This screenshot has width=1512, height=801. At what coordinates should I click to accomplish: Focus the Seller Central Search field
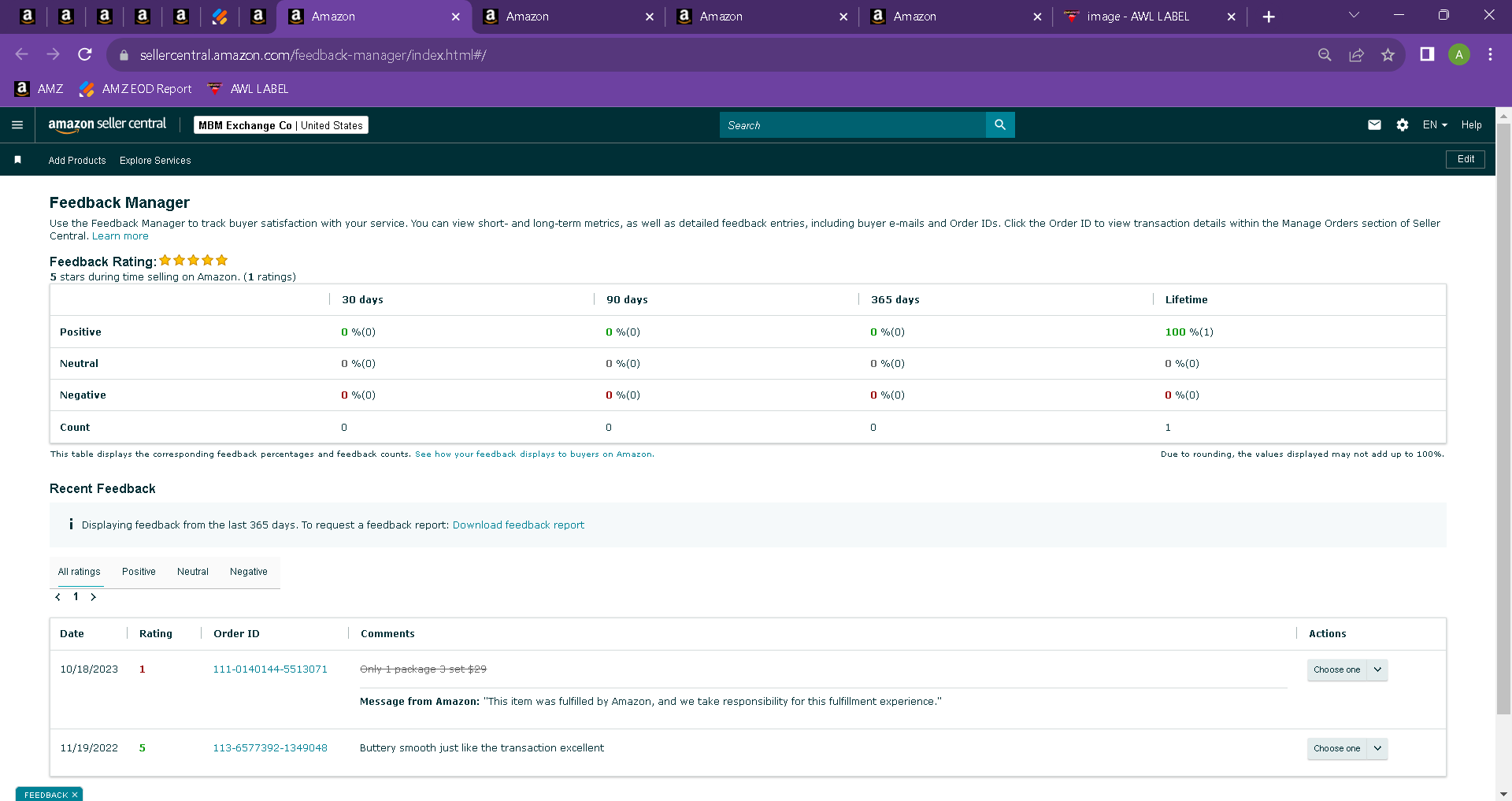pos(853,125)
